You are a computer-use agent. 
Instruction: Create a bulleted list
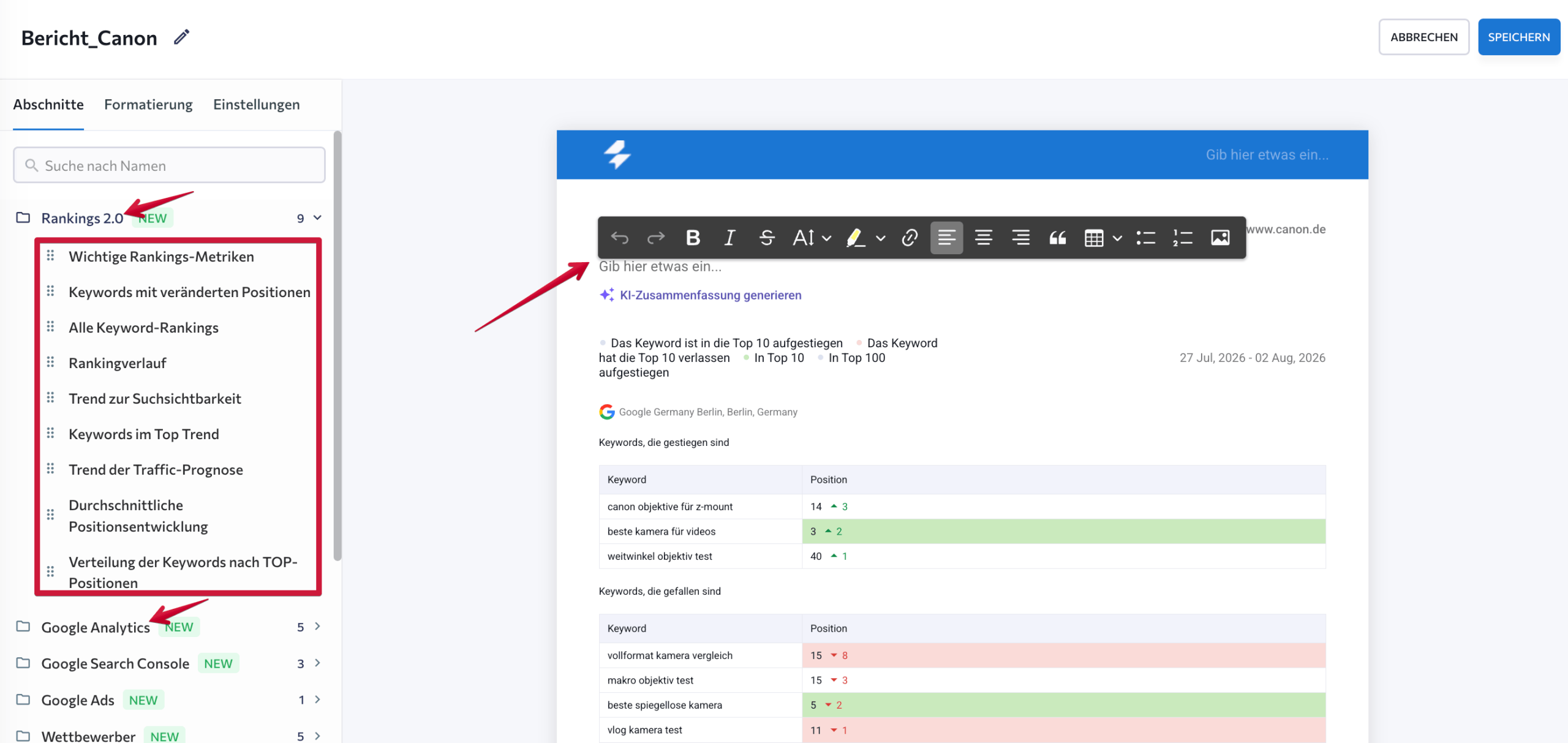click(x=1146, y=238)
